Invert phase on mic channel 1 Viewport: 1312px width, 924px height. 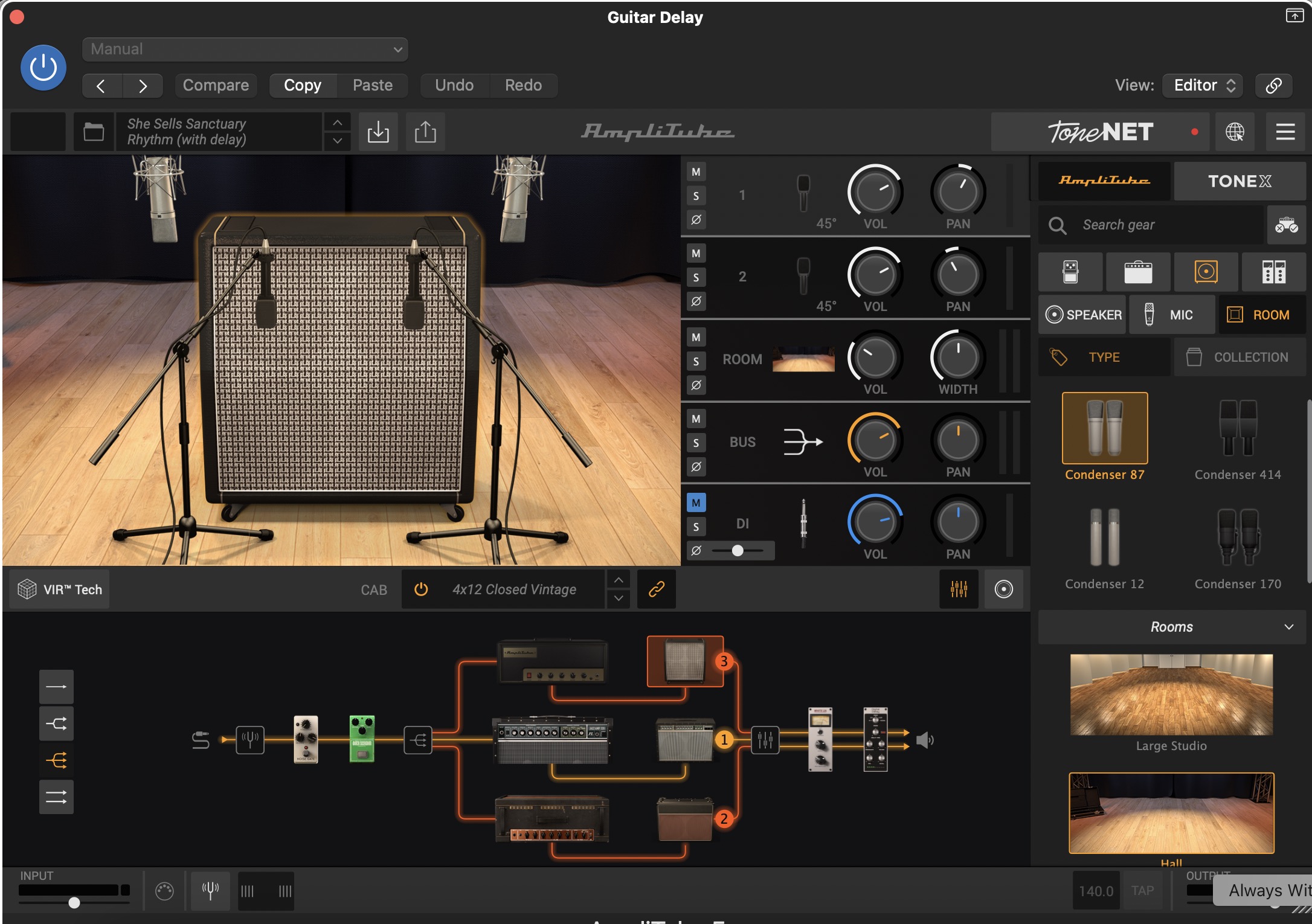[696, 219]
